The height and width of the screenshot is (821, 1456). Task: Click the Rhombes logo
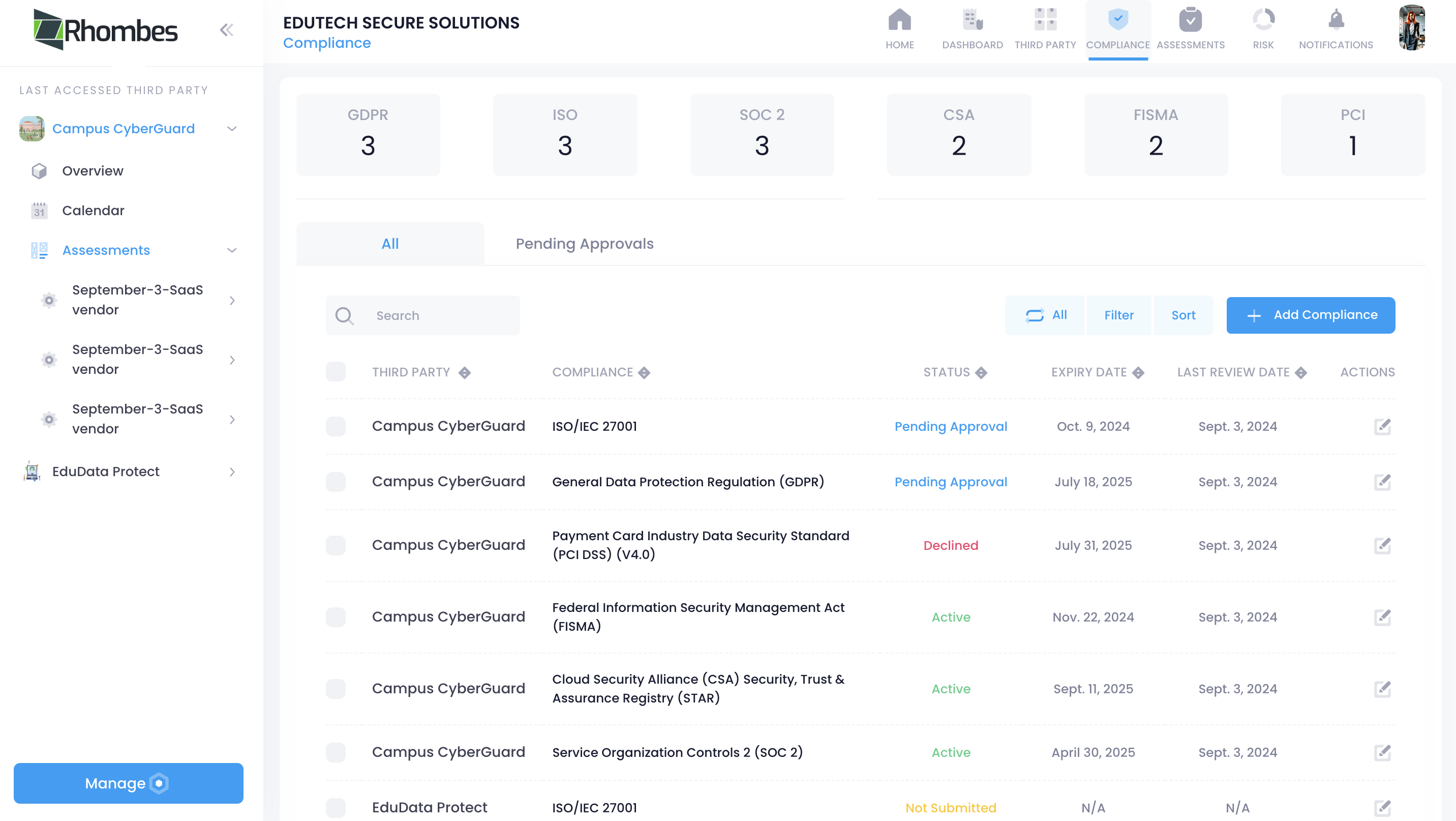(x=105, y=30)
